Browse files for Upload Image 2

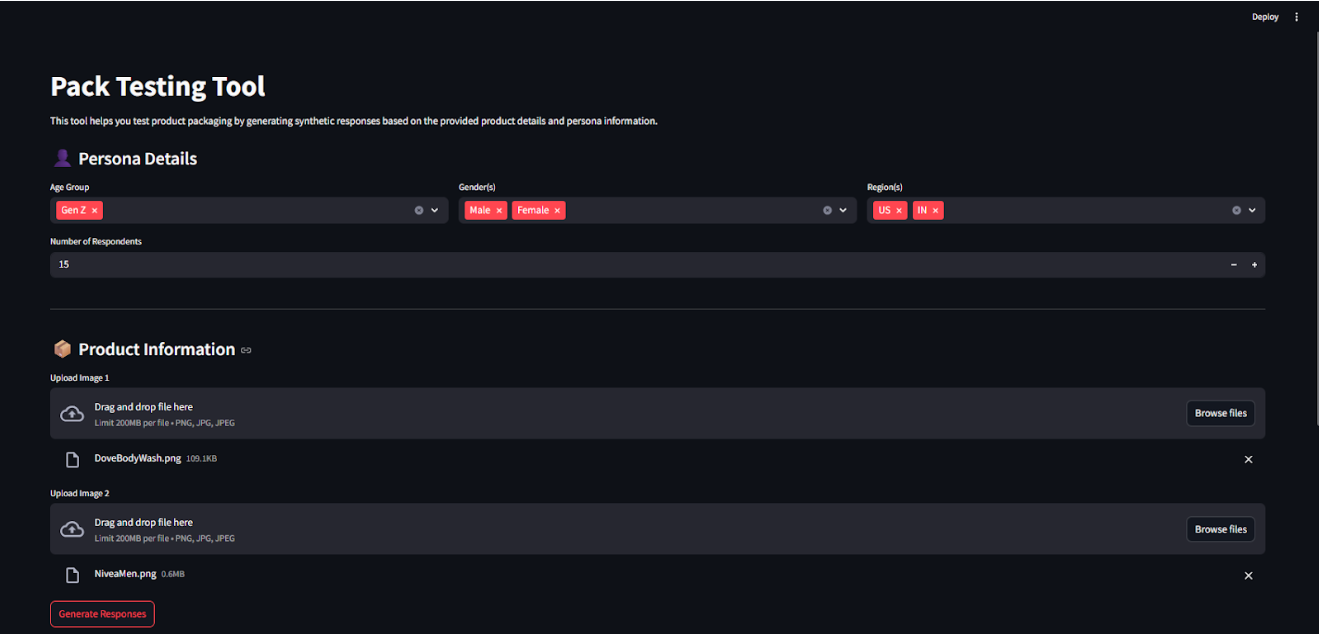point(1221,529)
